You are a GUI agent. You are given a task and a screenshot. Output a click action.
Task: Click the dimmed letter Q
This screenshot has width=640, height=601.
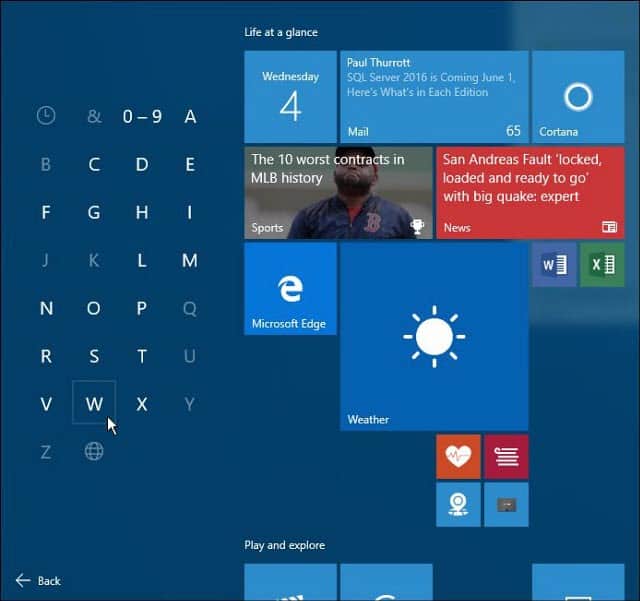pyautogui.click(x=190, y=309)
